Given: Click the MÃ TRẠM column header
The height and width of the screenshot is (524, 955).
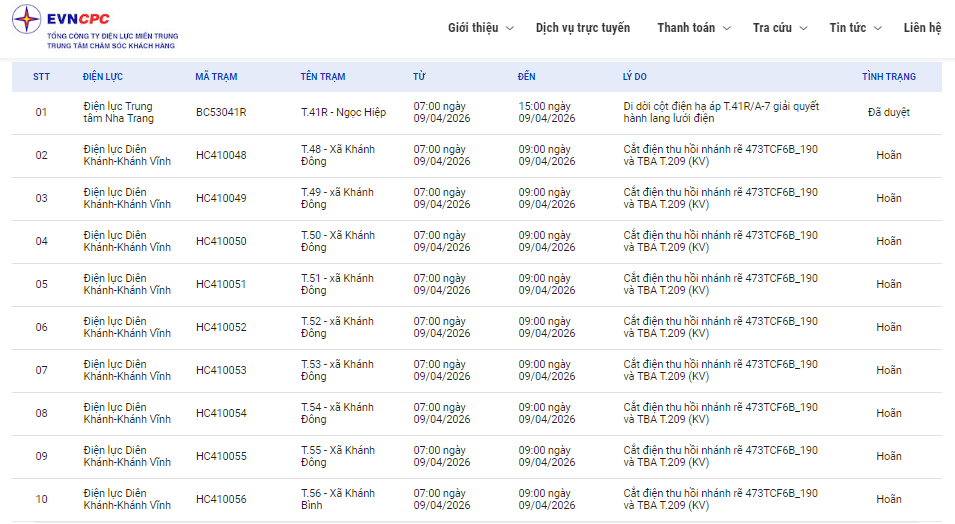Looking at the screenshot, I should tap(216, 77).
